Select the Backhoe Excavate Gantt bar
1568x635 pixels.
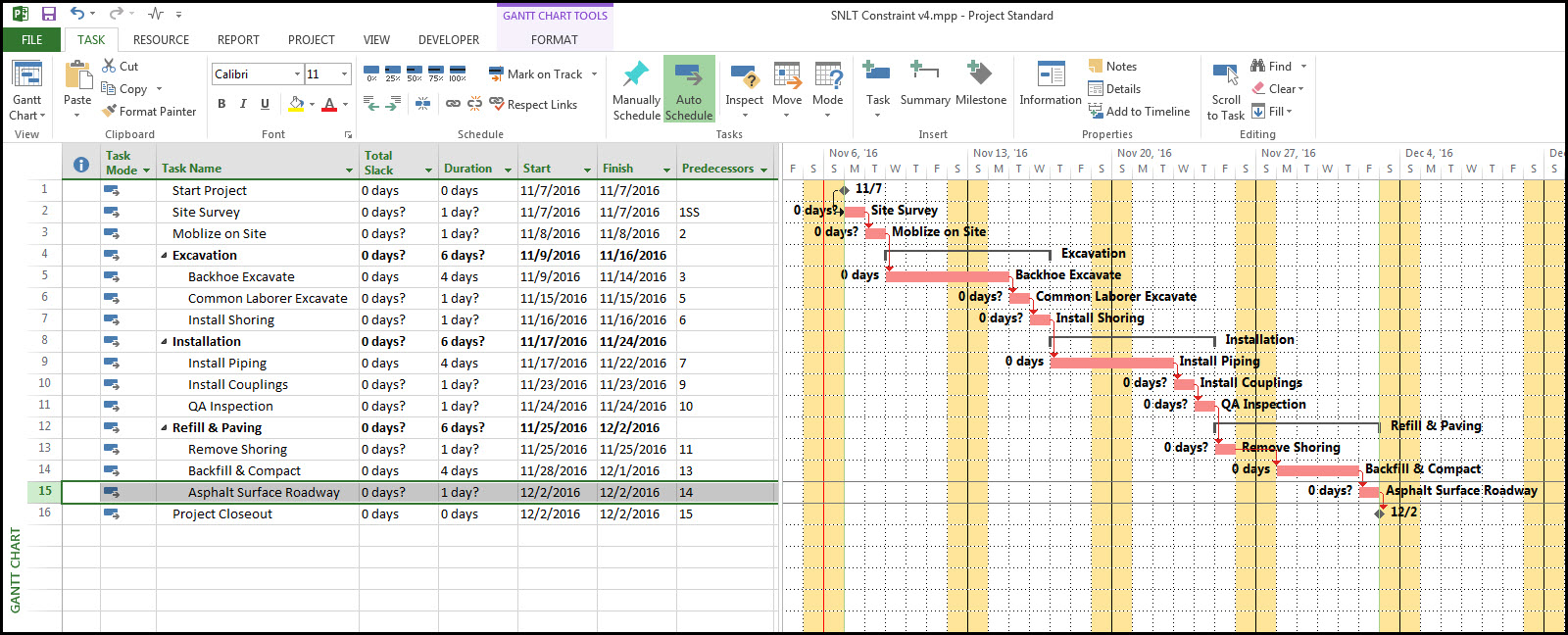(947, 276)
